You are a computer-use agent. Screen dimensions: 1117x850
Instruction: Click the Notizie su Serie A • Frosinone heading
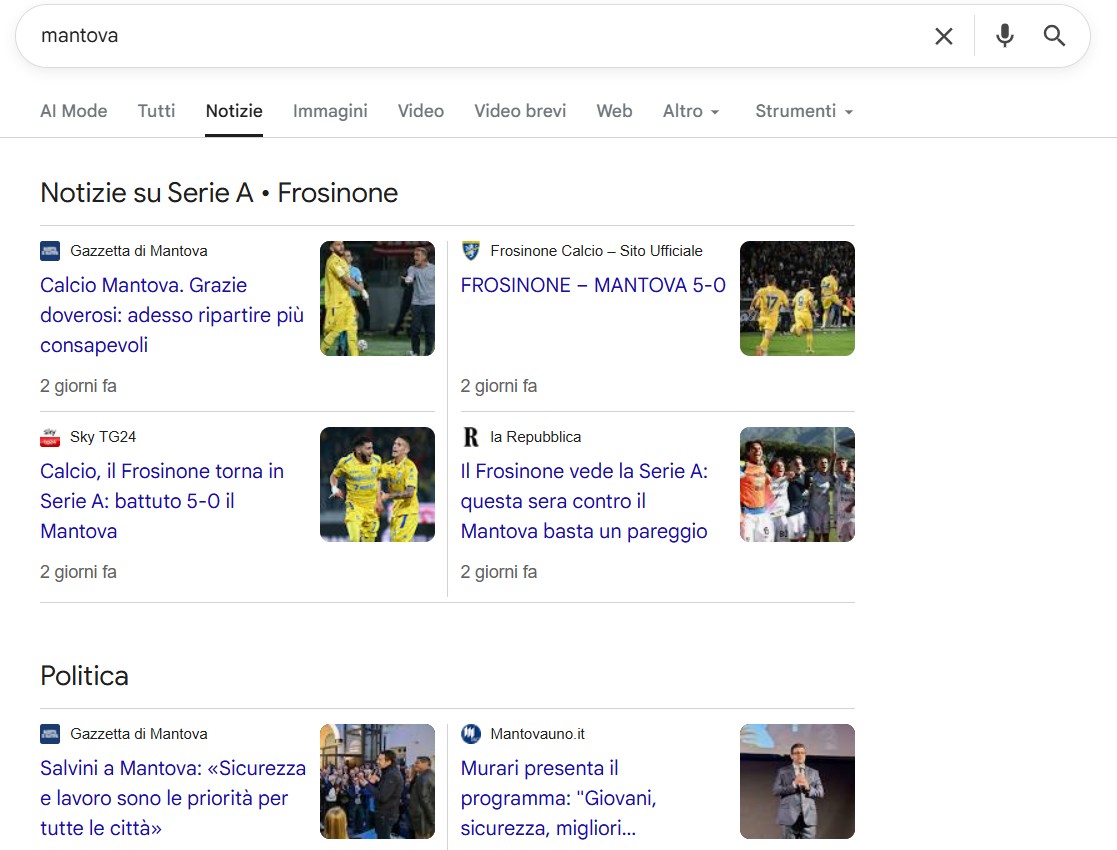[219, 193]
